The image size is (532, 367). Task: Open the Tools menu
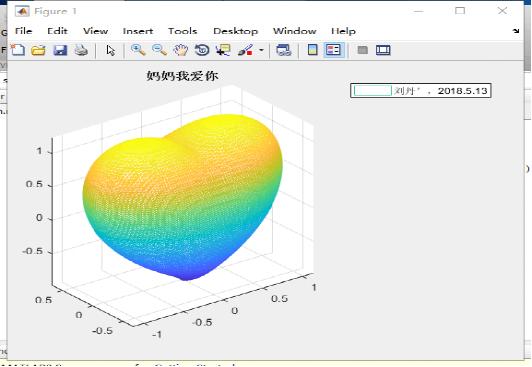[183, 31]
